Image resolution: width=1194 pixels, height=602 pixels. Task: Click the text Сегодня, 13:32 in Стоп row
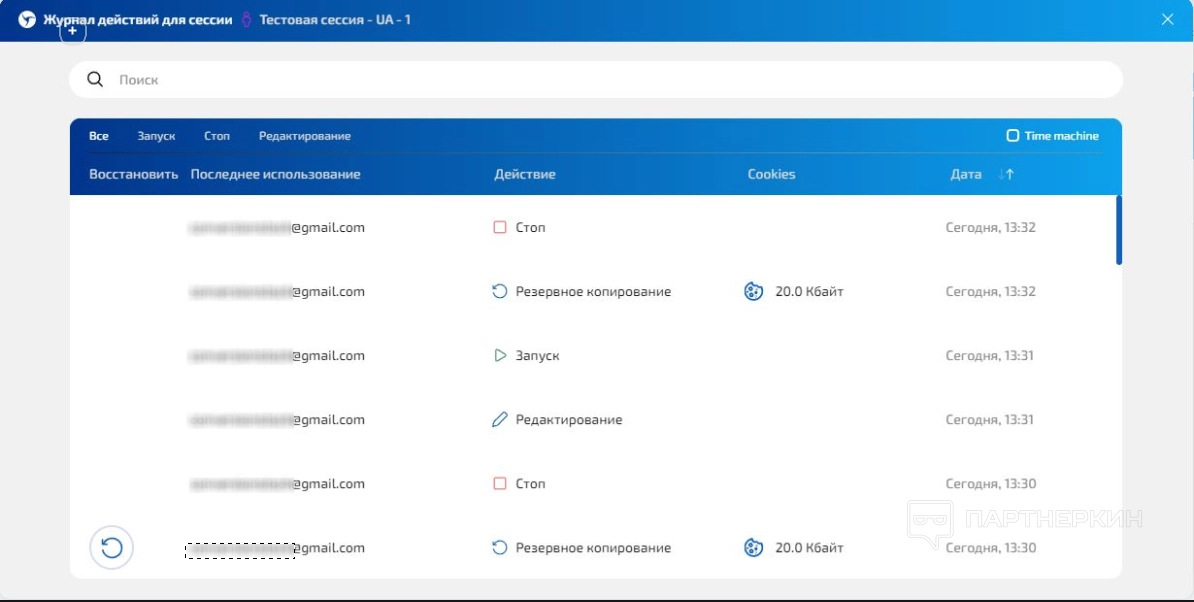[991, 227]
